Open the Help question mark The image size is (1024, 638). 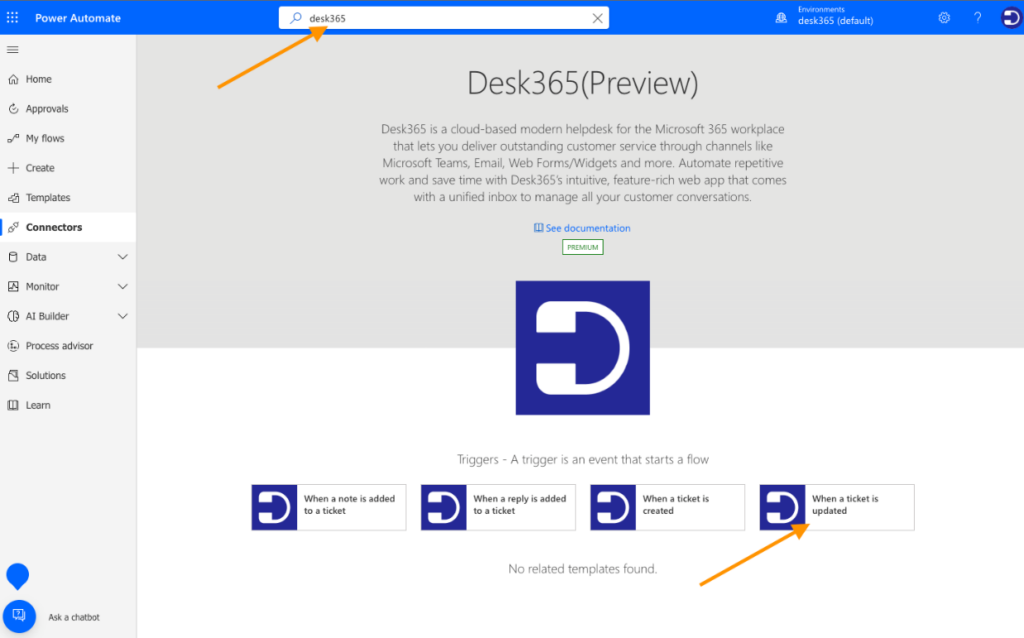978,18
